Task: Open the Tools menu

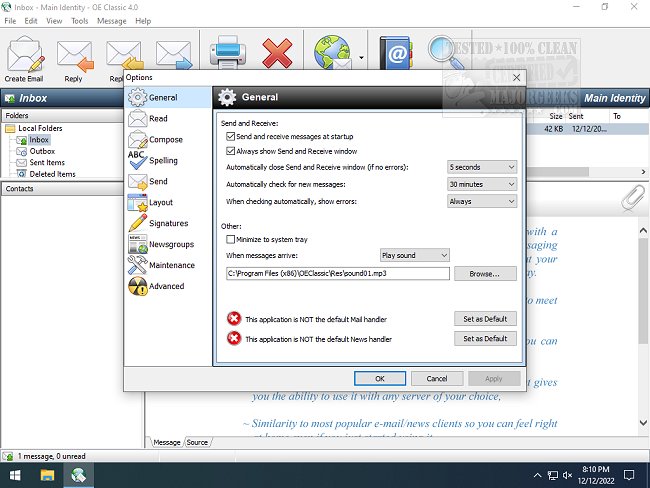Action: tap(80, 21)
